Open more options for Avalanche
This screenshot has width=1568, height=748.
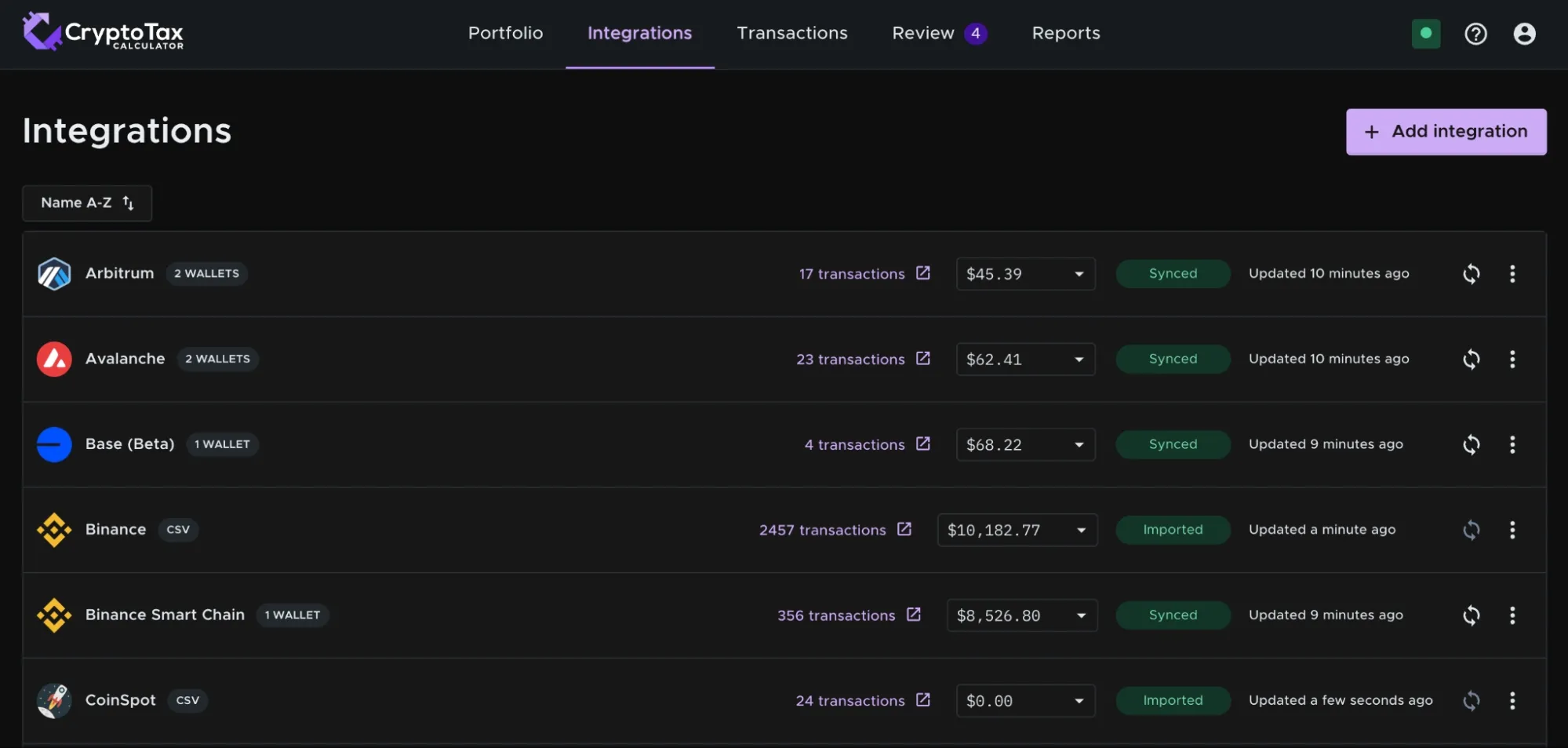[x=1512, y=359]
